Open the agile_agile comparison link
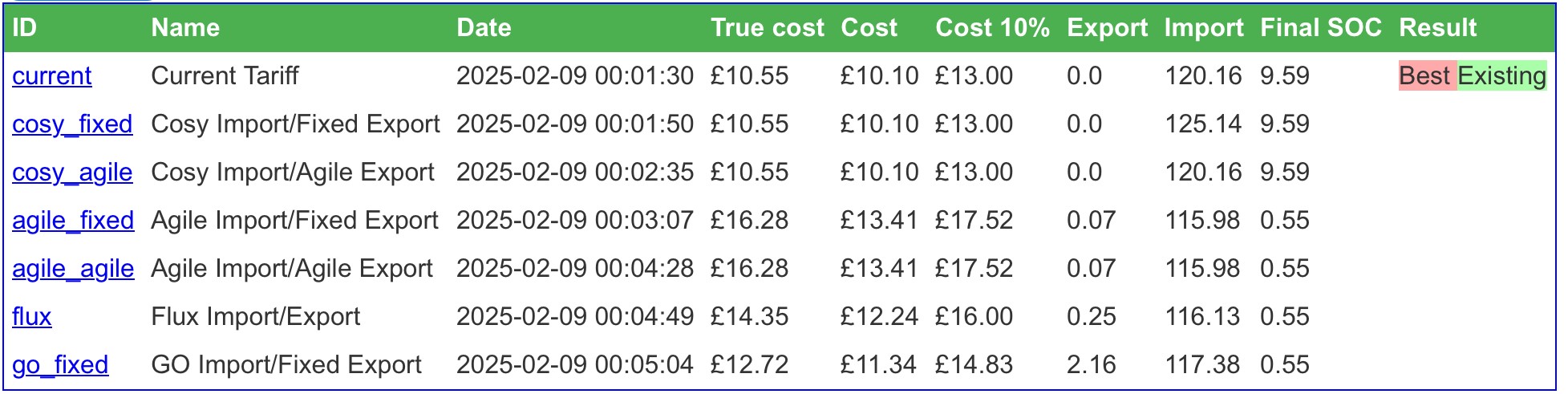Viewport: 1568px width, 394px height. pyautogui.click(x=73, y=269)
